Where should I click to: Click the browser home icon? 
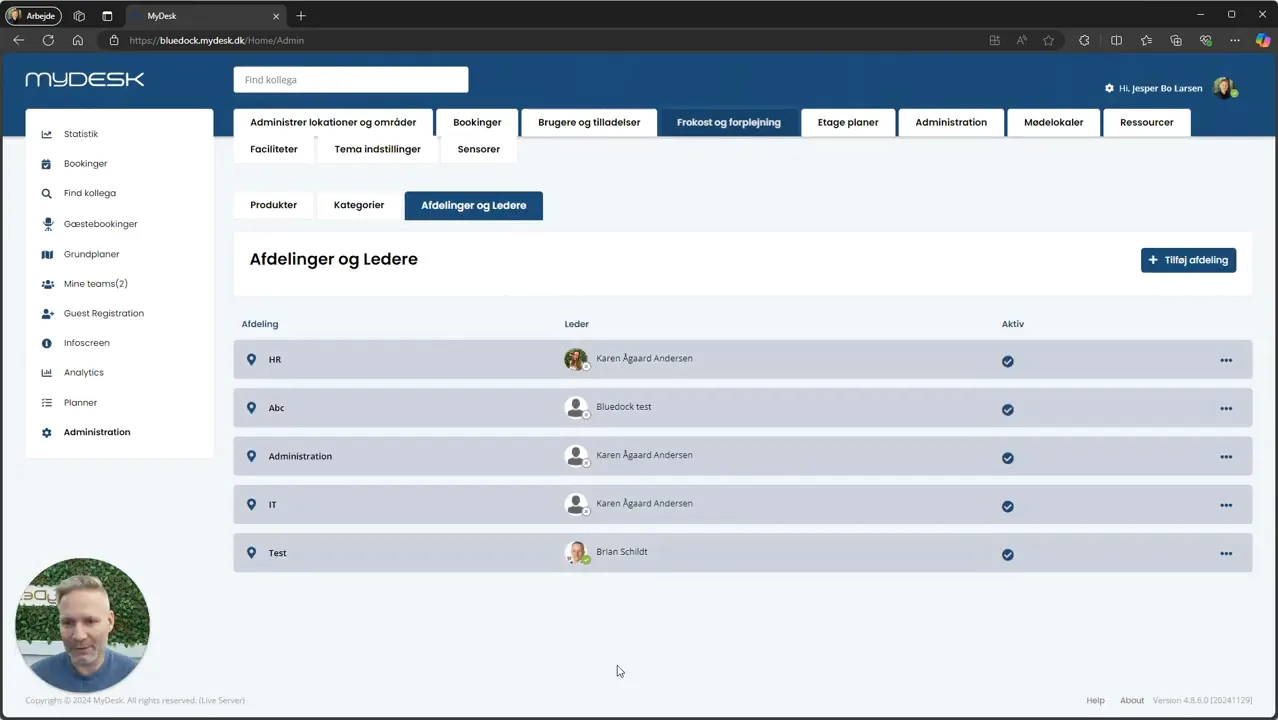point(78,40)
